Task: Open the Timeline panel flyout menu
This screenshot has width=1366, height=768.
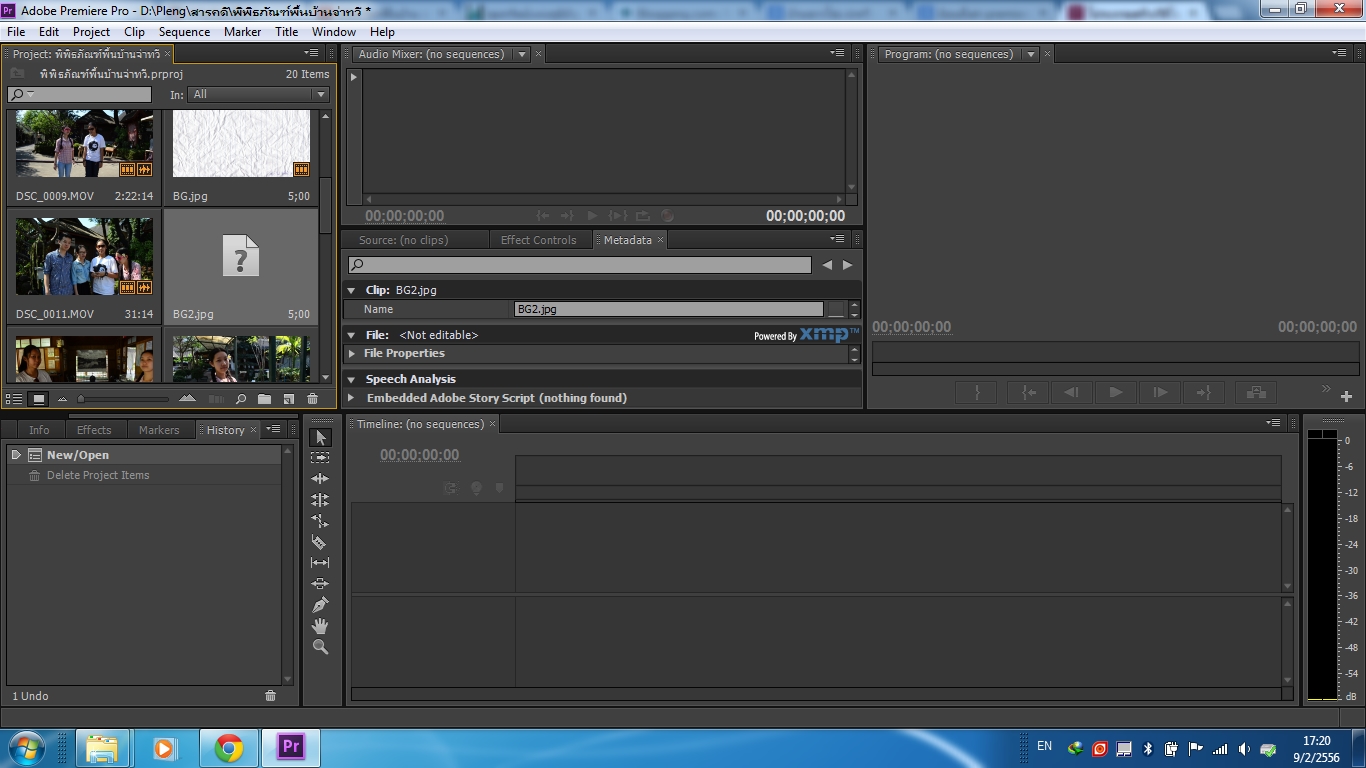Action: pos(1273,423)
